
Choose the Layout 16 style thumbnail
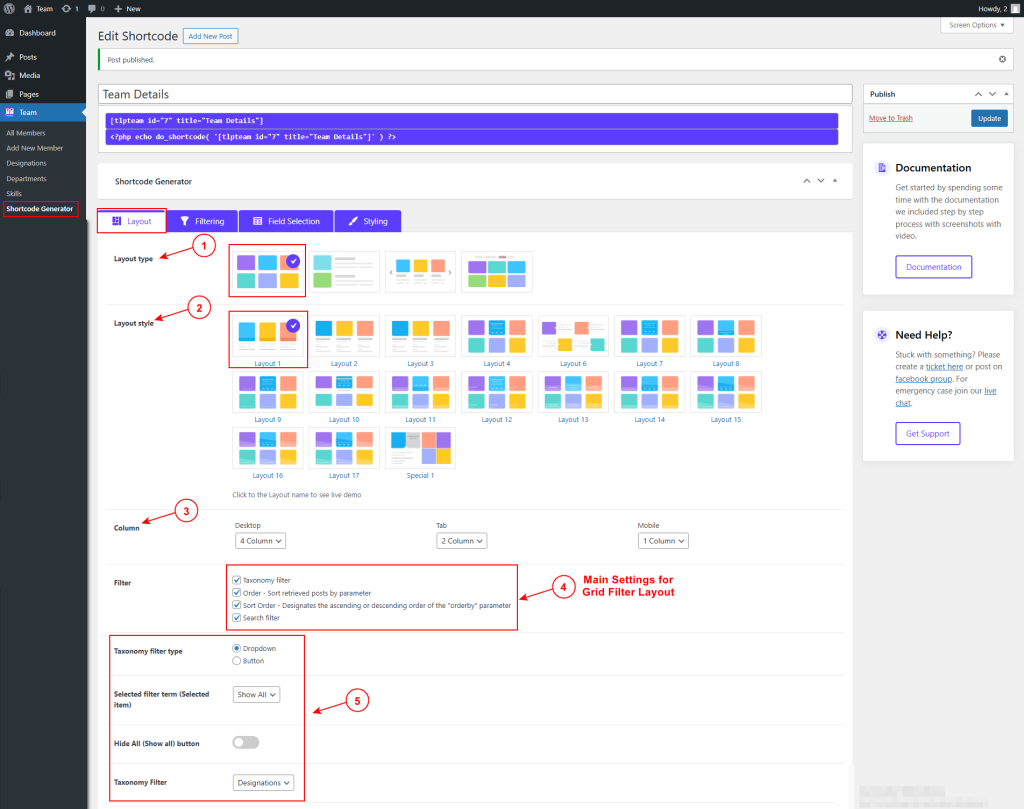coord(268,448)
